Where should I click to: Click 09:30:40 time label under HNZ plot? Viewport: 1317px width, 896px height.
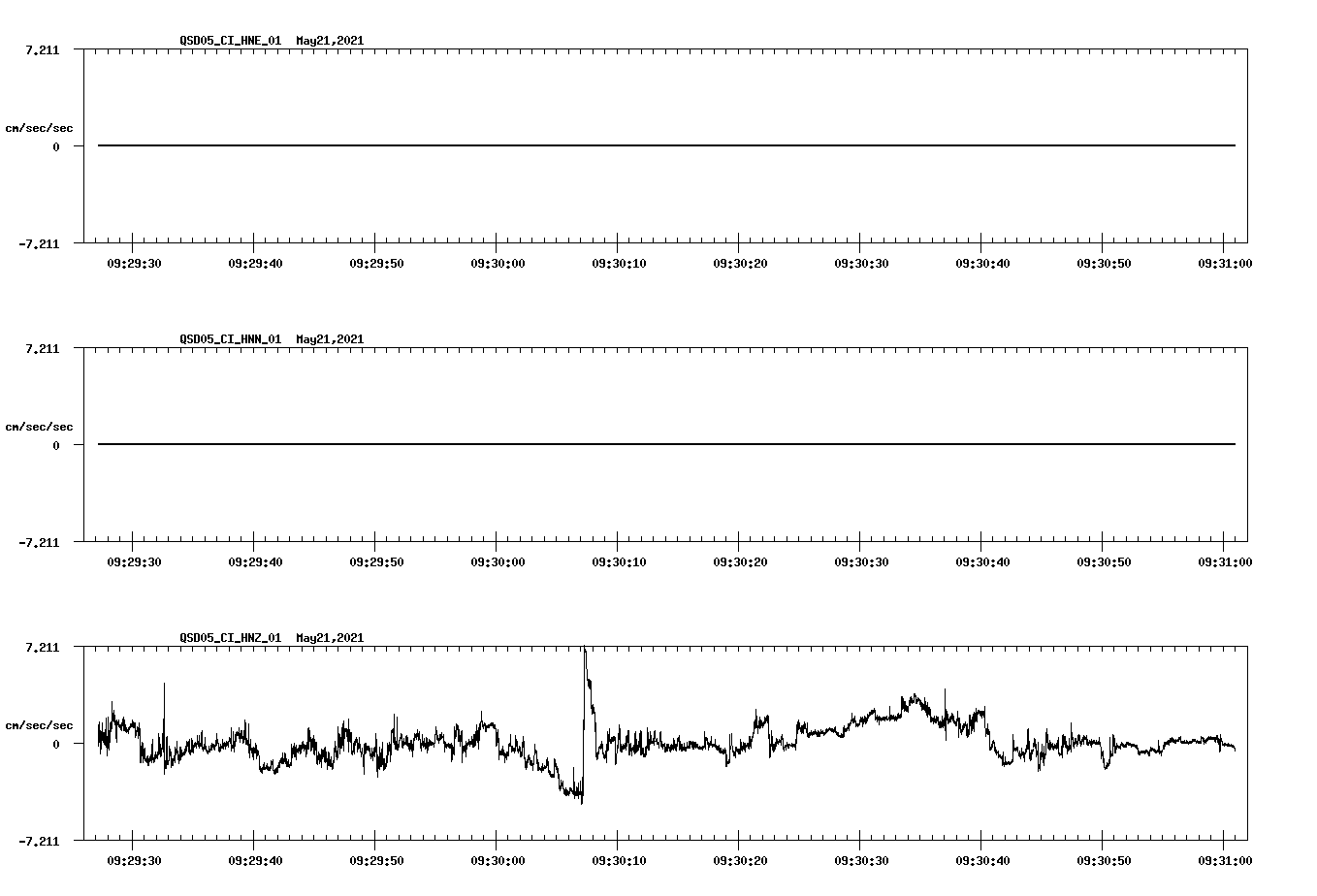point(982,860)
